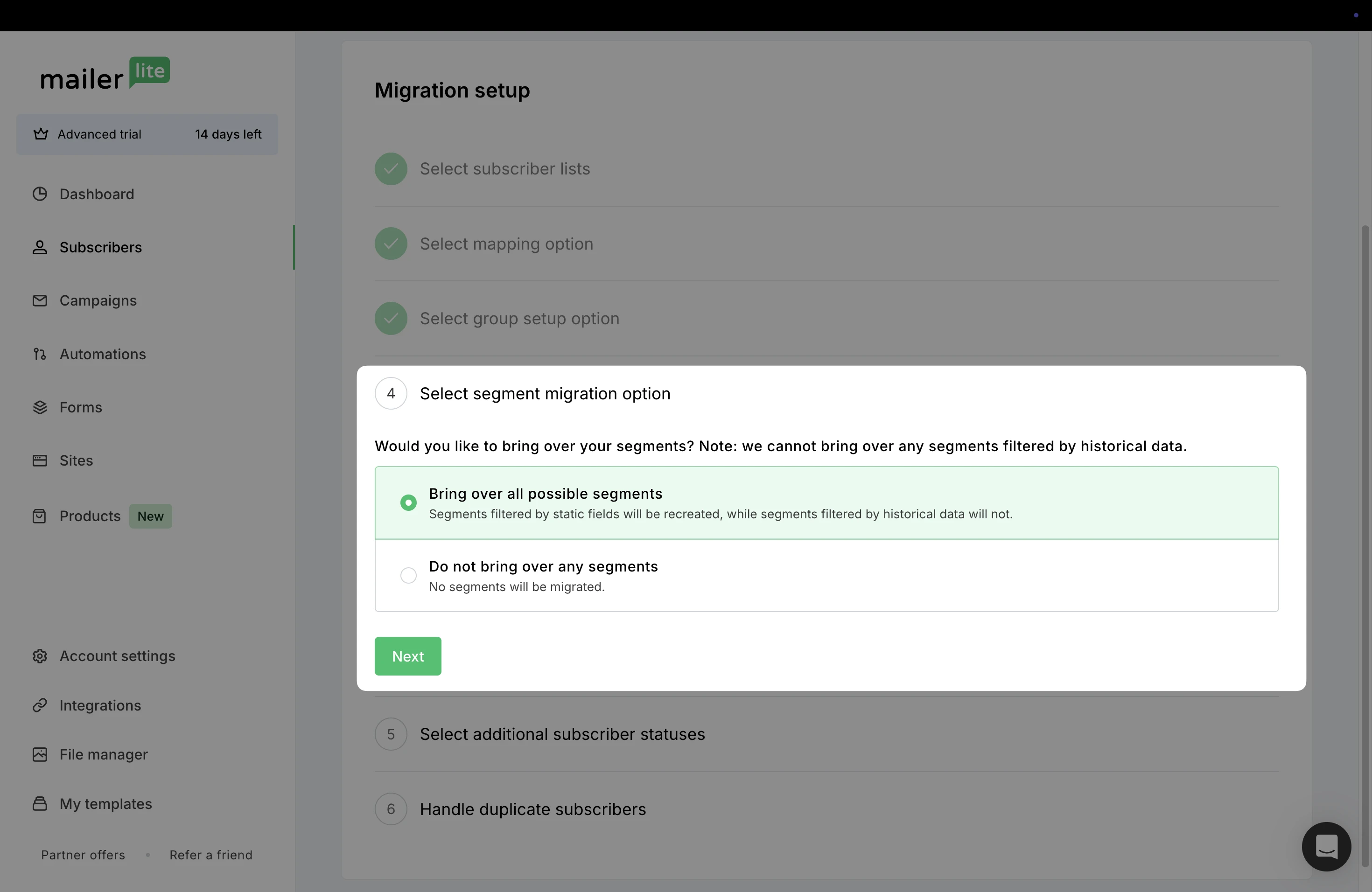Click the Sites browser icon

[40, 460]
